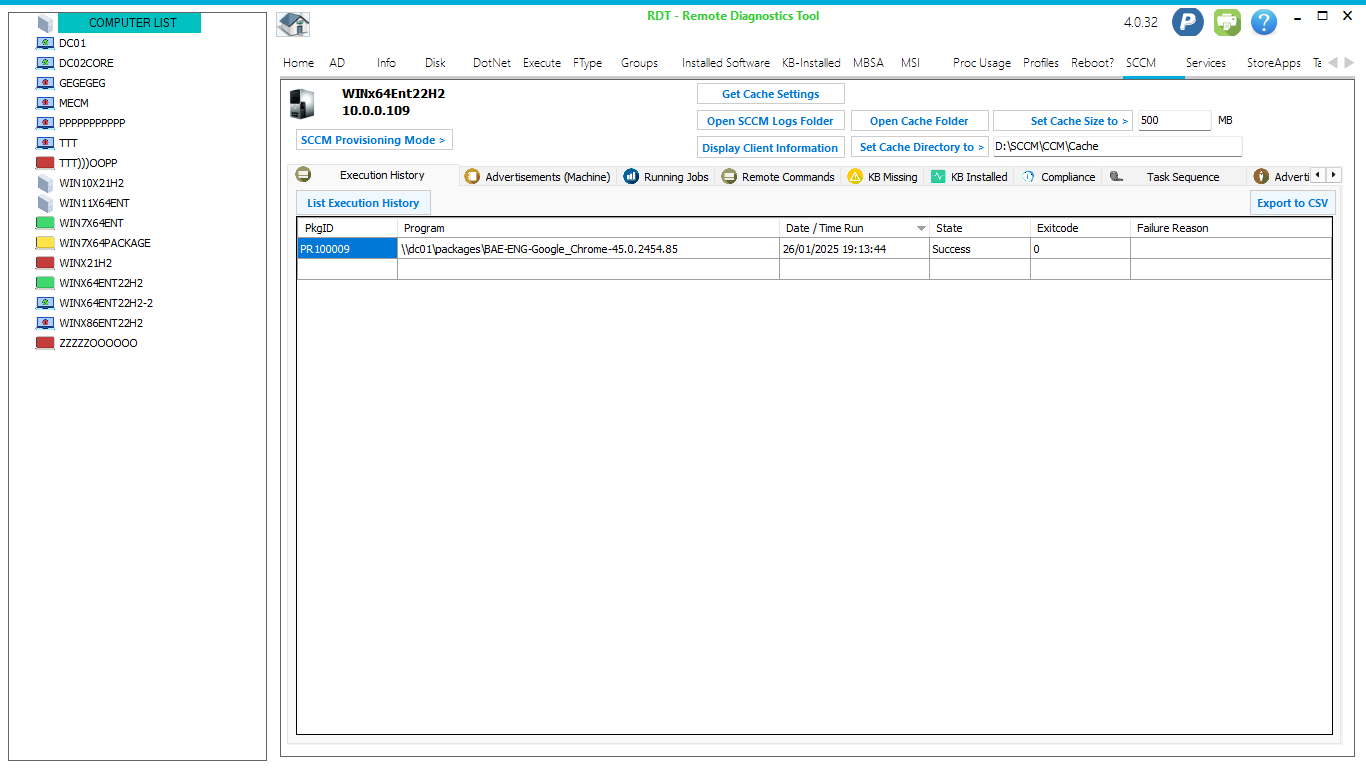
Task: Click Open SCCM Logs Folder
Action: click(771, 121)
